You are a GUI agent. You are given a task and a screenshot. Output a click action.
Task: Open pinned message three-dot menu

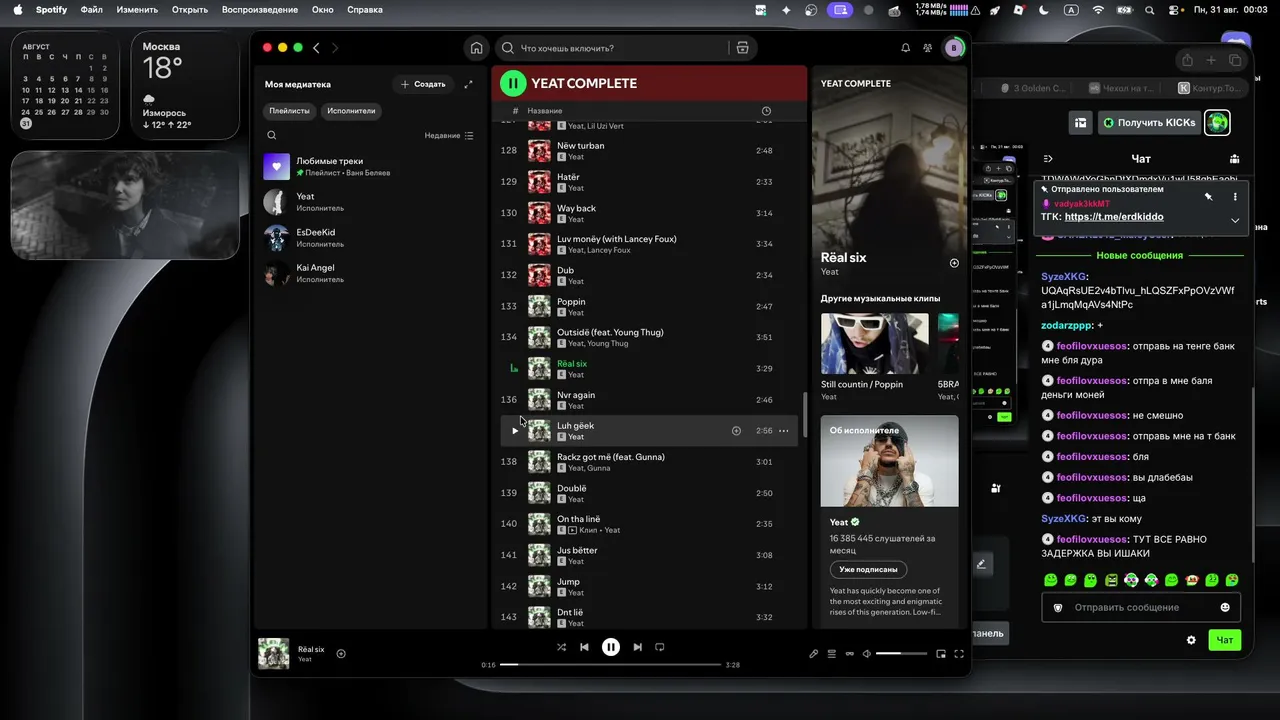point(1235,197)
